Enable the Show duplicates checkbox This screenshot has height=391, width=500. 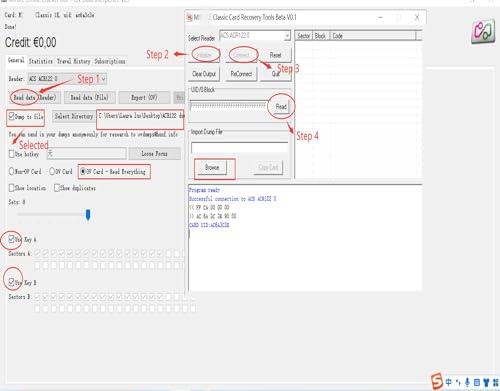(57, 188)
